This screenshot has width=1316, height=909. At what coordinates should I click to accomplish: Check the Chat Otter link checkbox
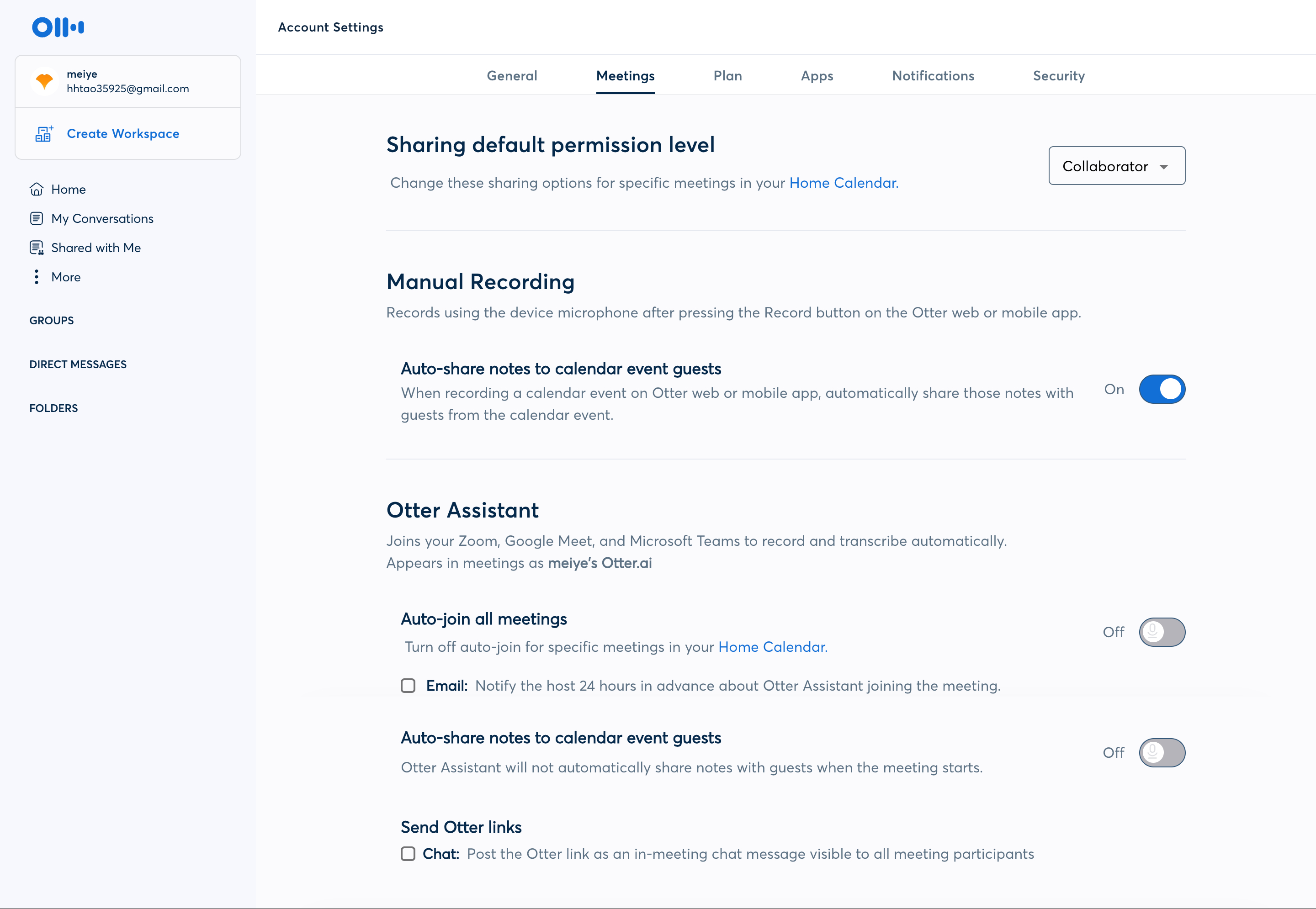(408, 854)
